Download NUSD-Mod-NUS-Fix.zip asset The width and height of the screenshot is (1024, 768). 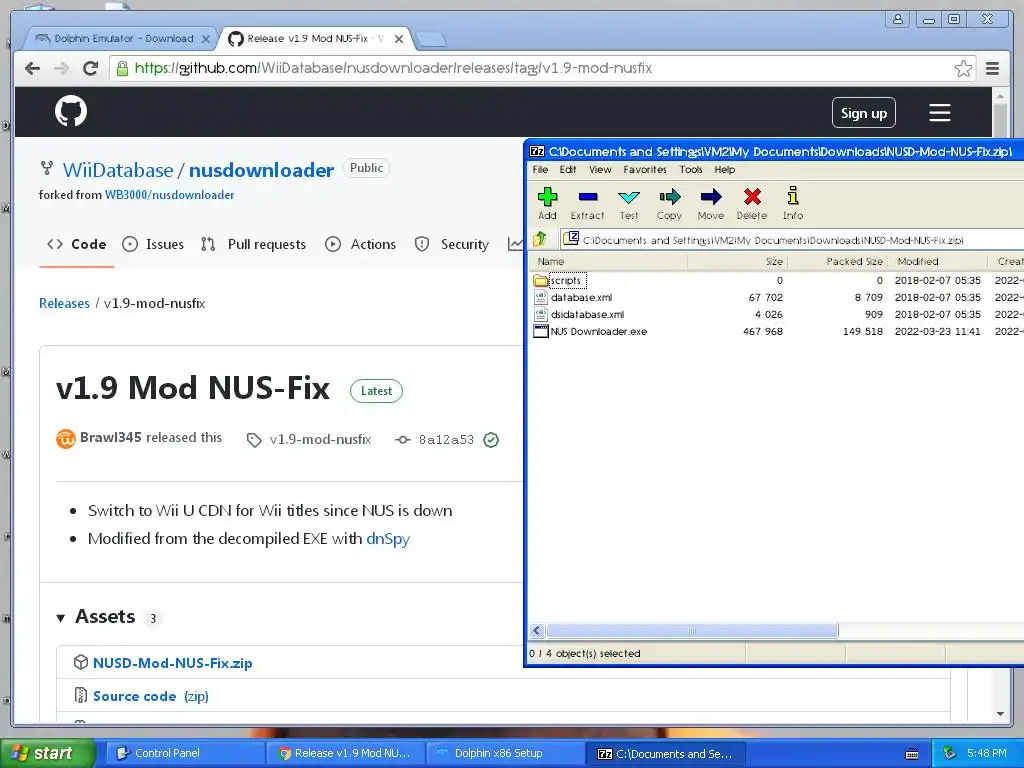172,663
